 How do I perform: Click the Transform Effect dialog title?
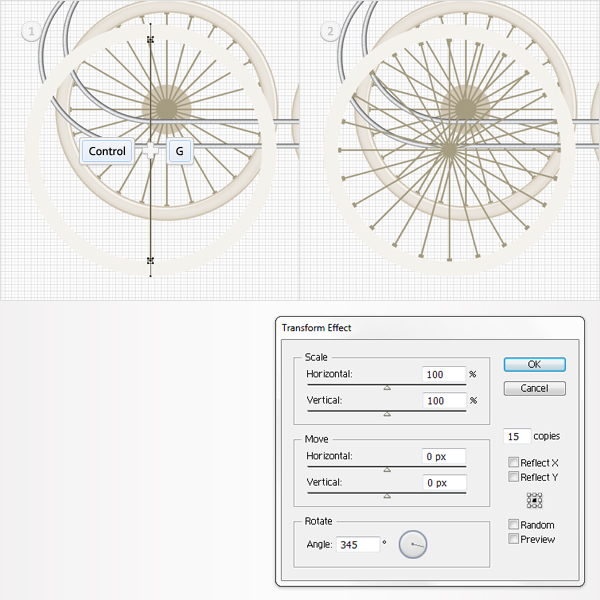(316, 328)
